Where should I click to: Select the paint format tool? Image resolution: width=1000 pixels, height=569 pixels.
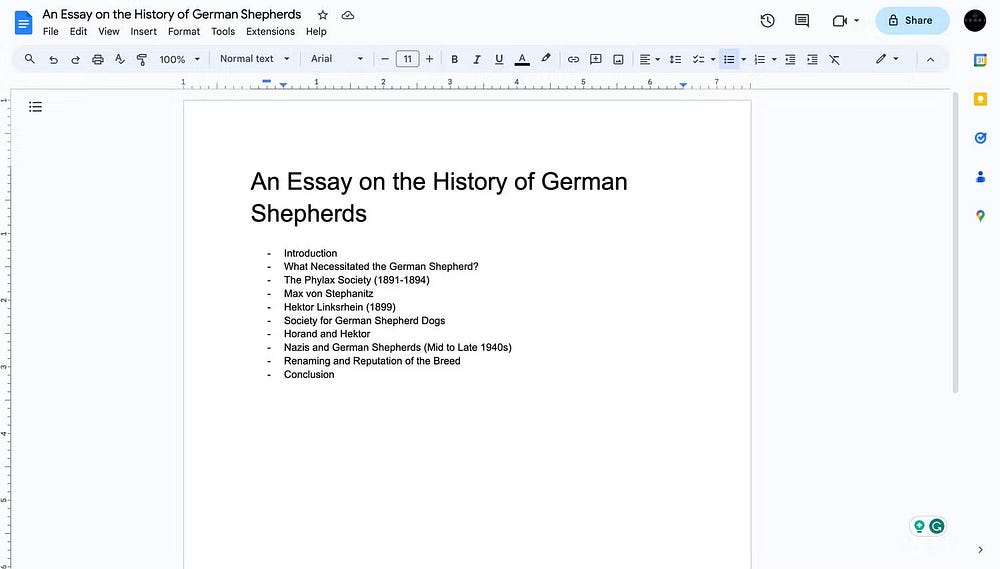pos(141,59)
